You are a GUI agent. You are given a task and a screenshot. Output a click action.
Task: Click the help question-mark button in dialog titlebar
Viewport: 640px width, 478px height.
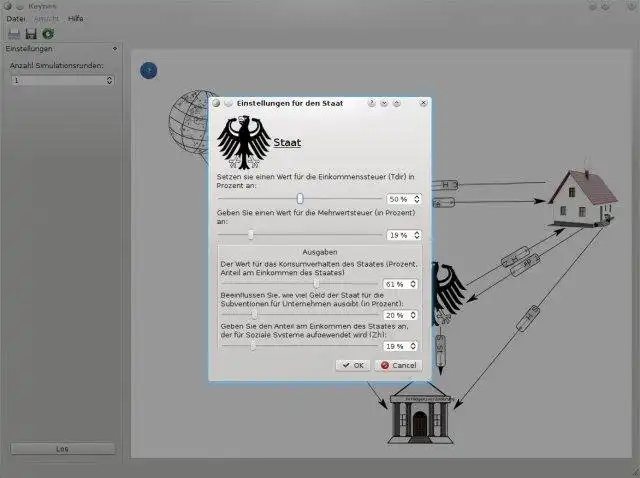(x=371, y=103)
